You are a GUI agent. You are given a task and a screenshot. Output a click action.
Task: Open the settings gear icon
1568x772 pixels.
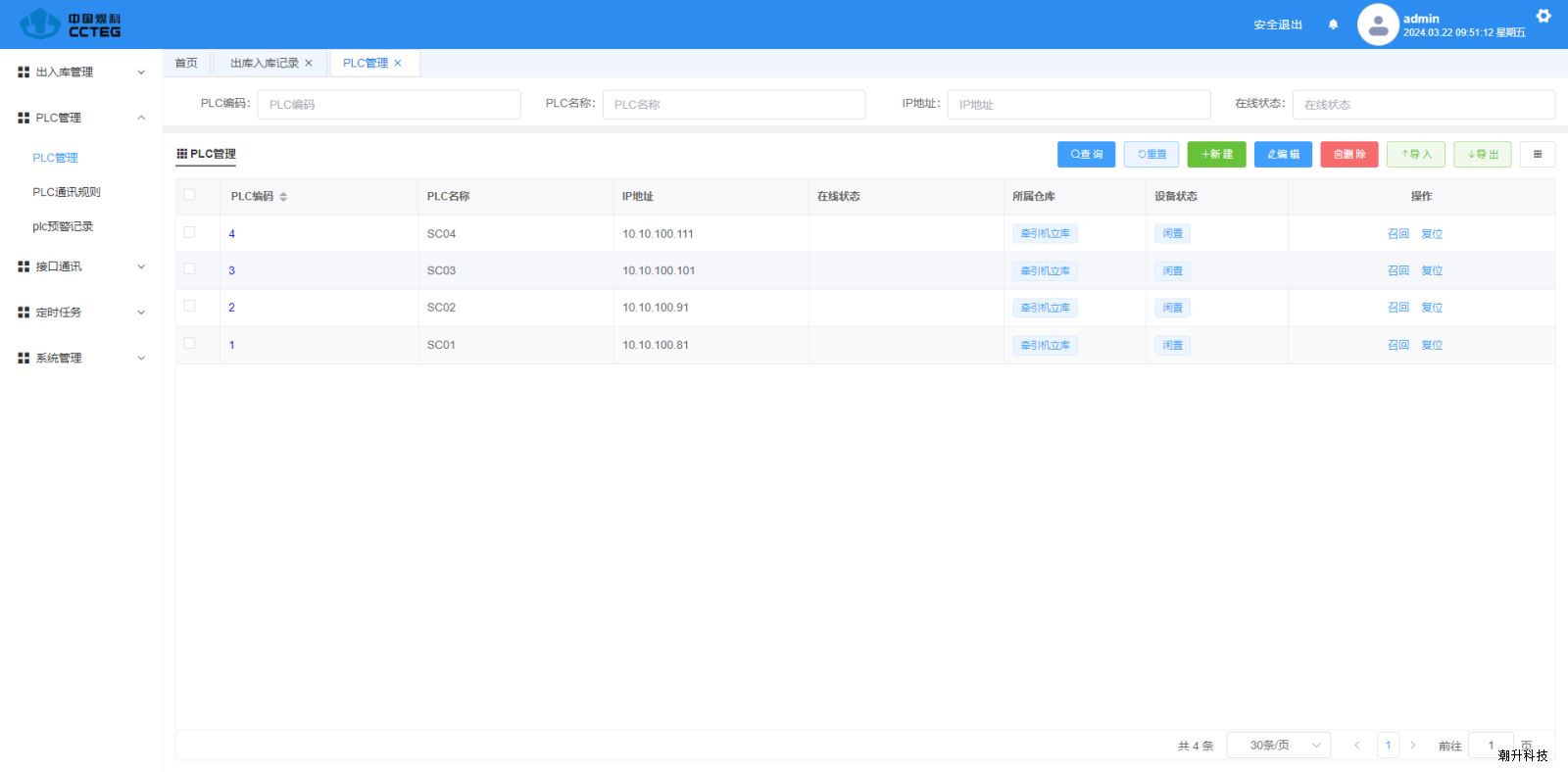1543,16
